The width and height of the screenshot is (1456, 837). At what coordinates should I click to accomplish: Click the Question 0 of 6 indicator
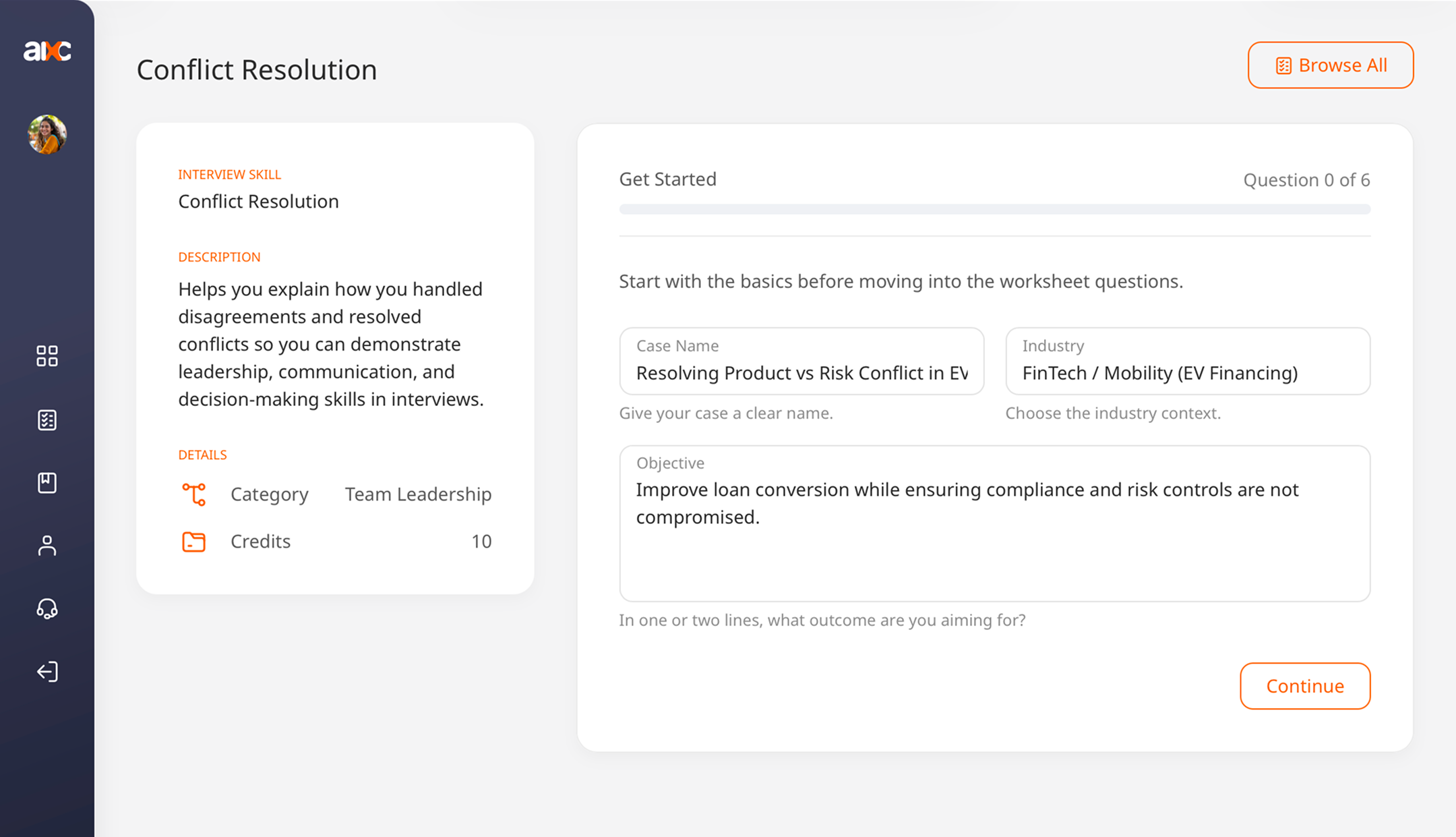(1306, 179)
